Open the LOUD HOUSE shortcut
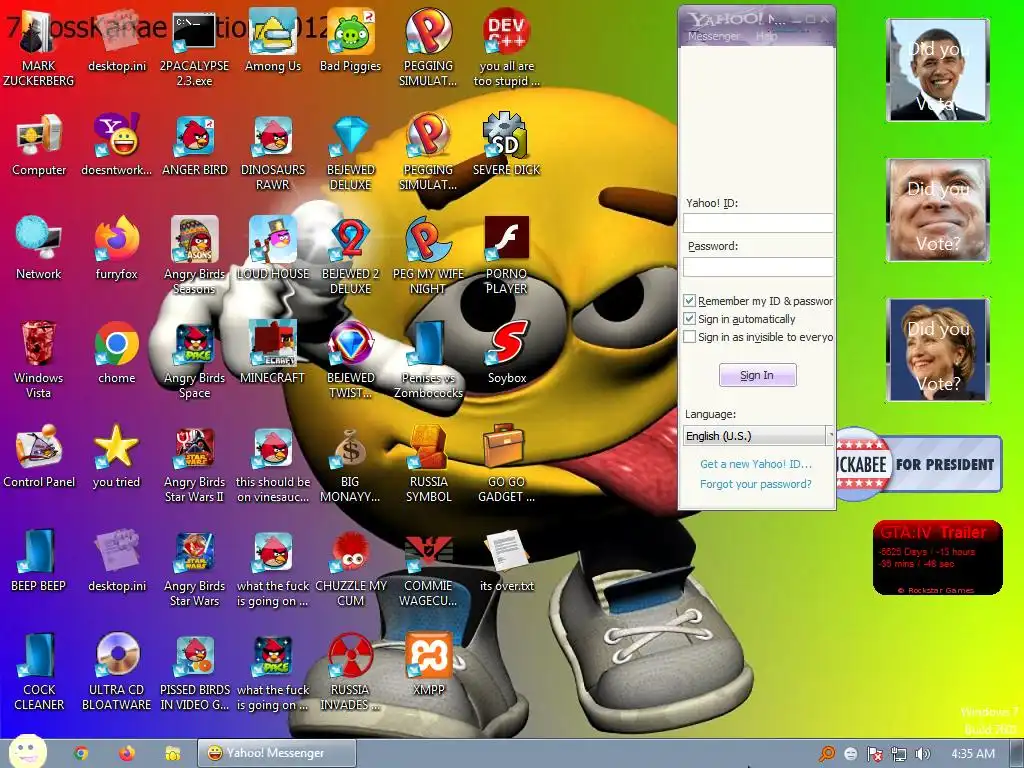Image resolution: width=1024 pixels, height=768 pixels. [272, 249]
